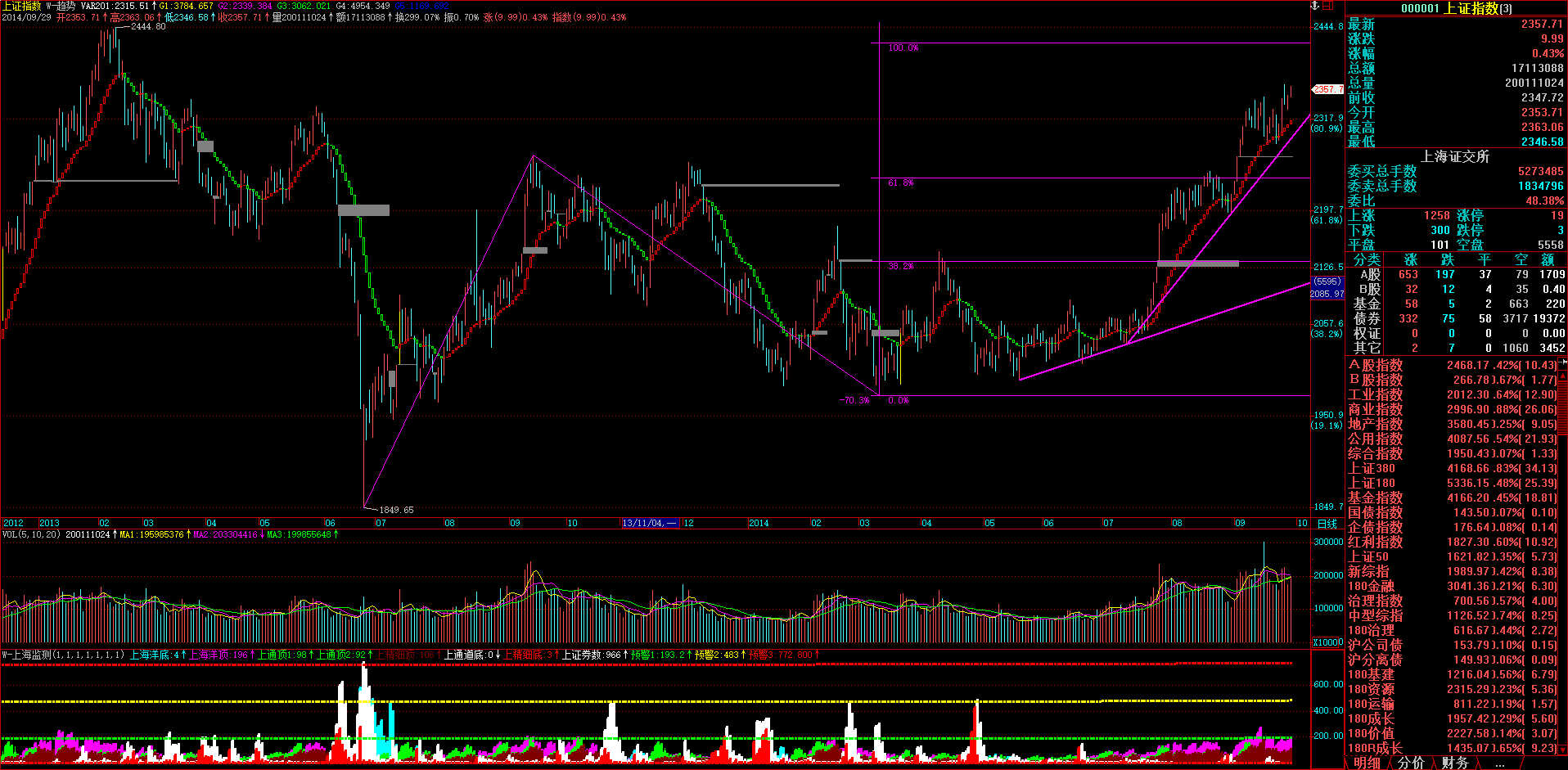
Task: Click the X10000 volume scale box
Action: [x=1327, y=642]
